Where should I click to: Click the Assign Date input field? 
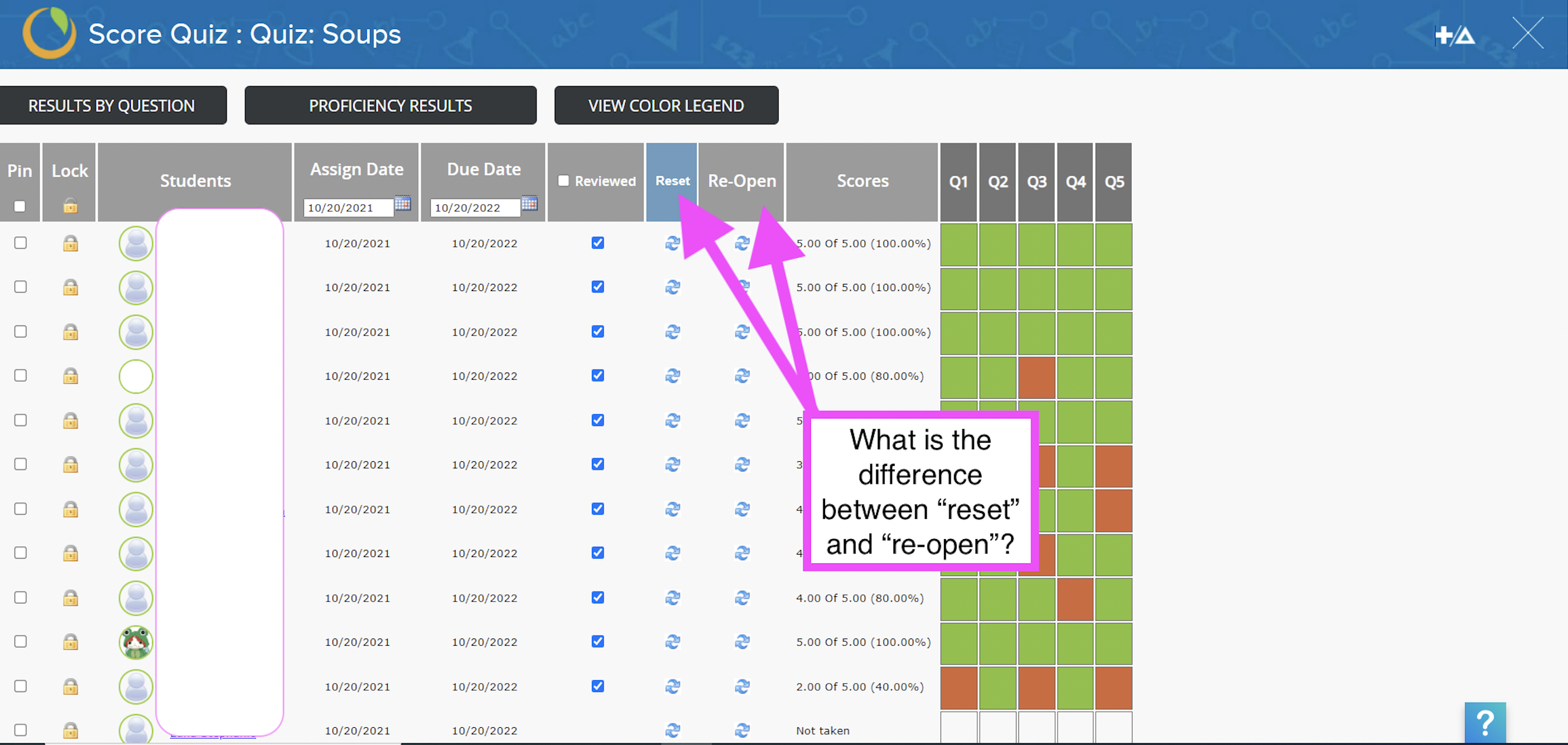coord(347,208)
